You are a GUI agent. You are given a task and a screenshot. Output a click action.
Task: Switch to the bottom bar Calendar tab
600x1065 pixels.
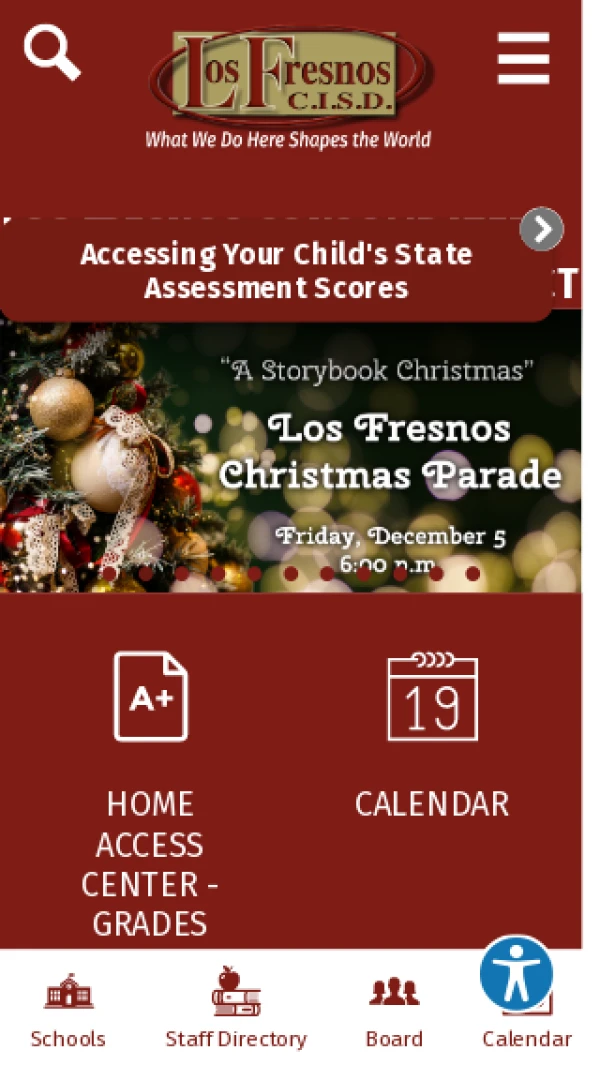tap(527, 1039)
